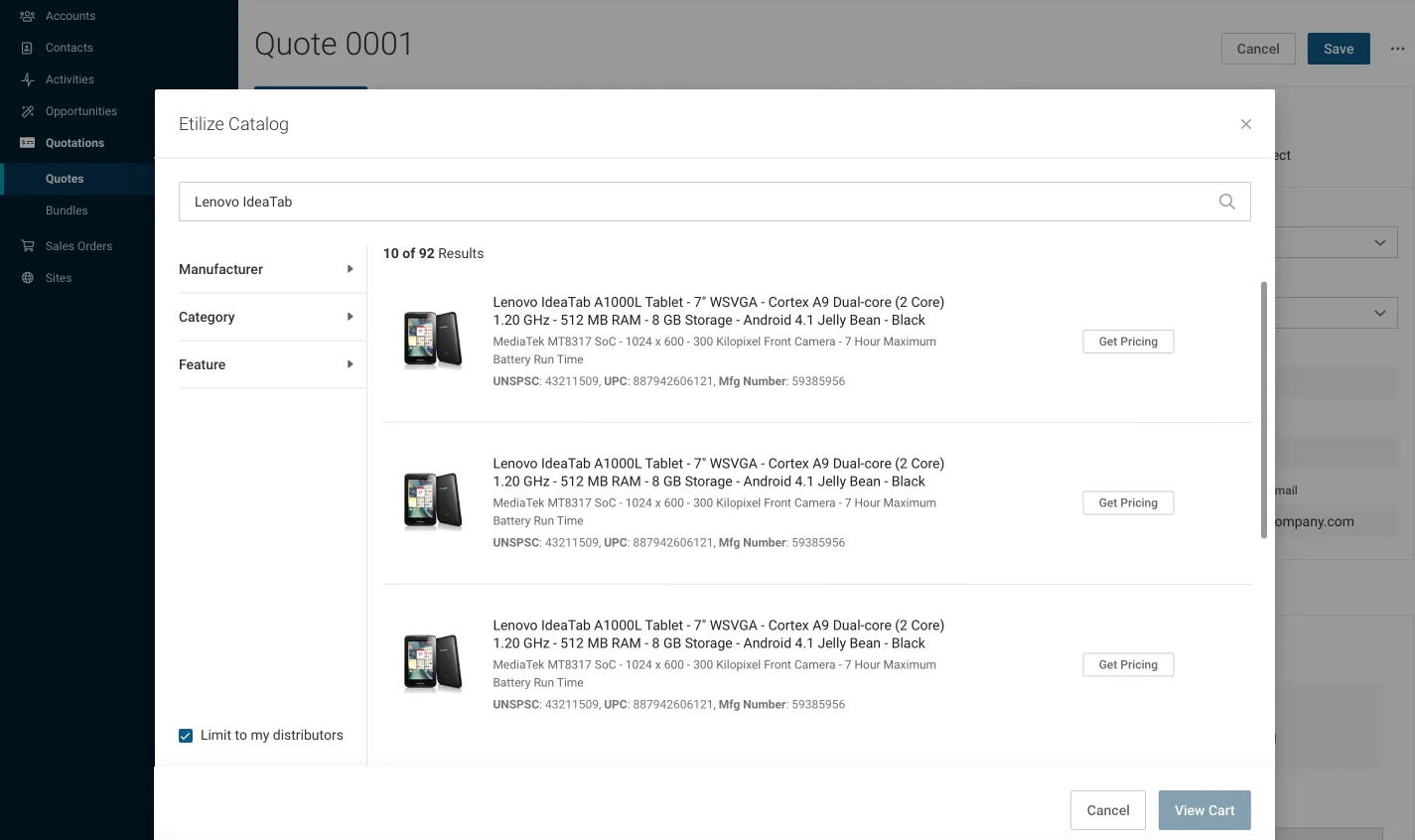Click the Activities pulse icon
Screen dimensions: 1415x840
pyautogui.click(x=28, y=79)
